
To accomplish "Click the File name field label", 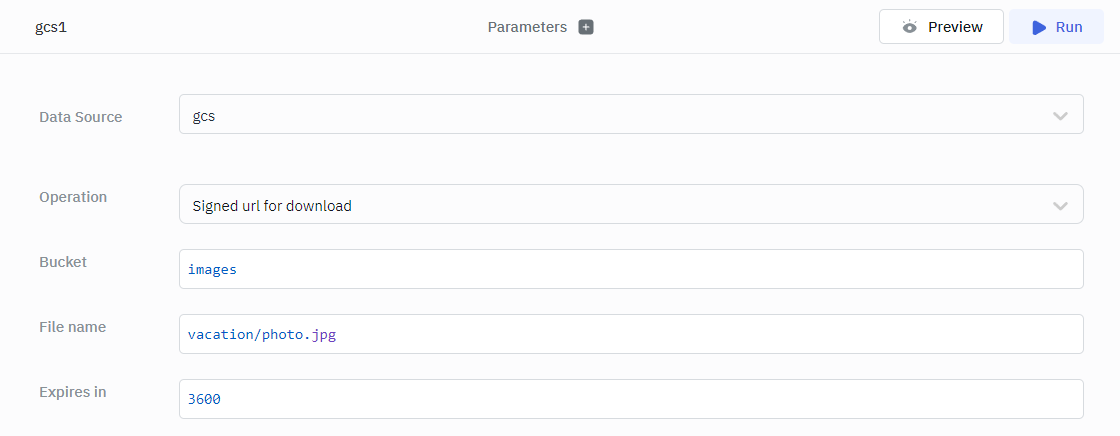I will (x=72, y=327).
